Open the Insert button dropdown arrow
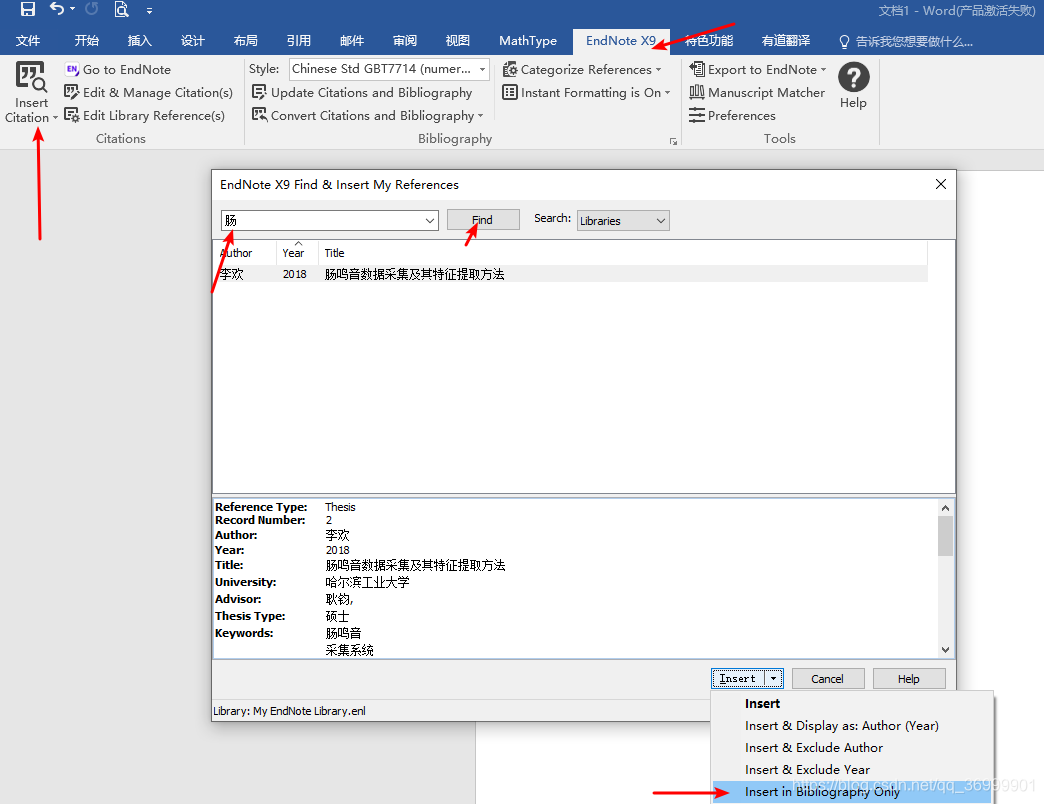 [774, 678]
